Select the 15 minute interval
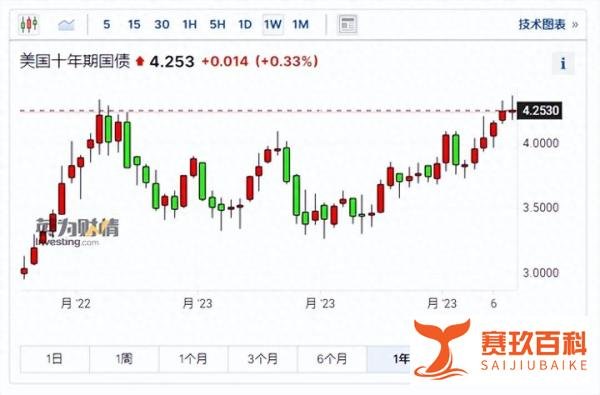Image resolution: width=600 pixels, height=395 pixels. click(x=134, y=25)
